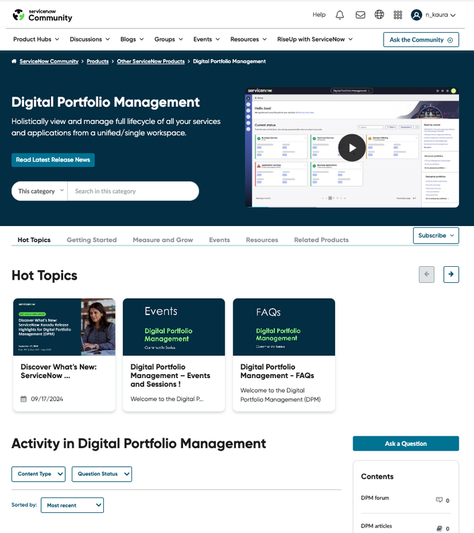Click the Ask a Question button
474x533 pixels.
(x=406, y=444)
